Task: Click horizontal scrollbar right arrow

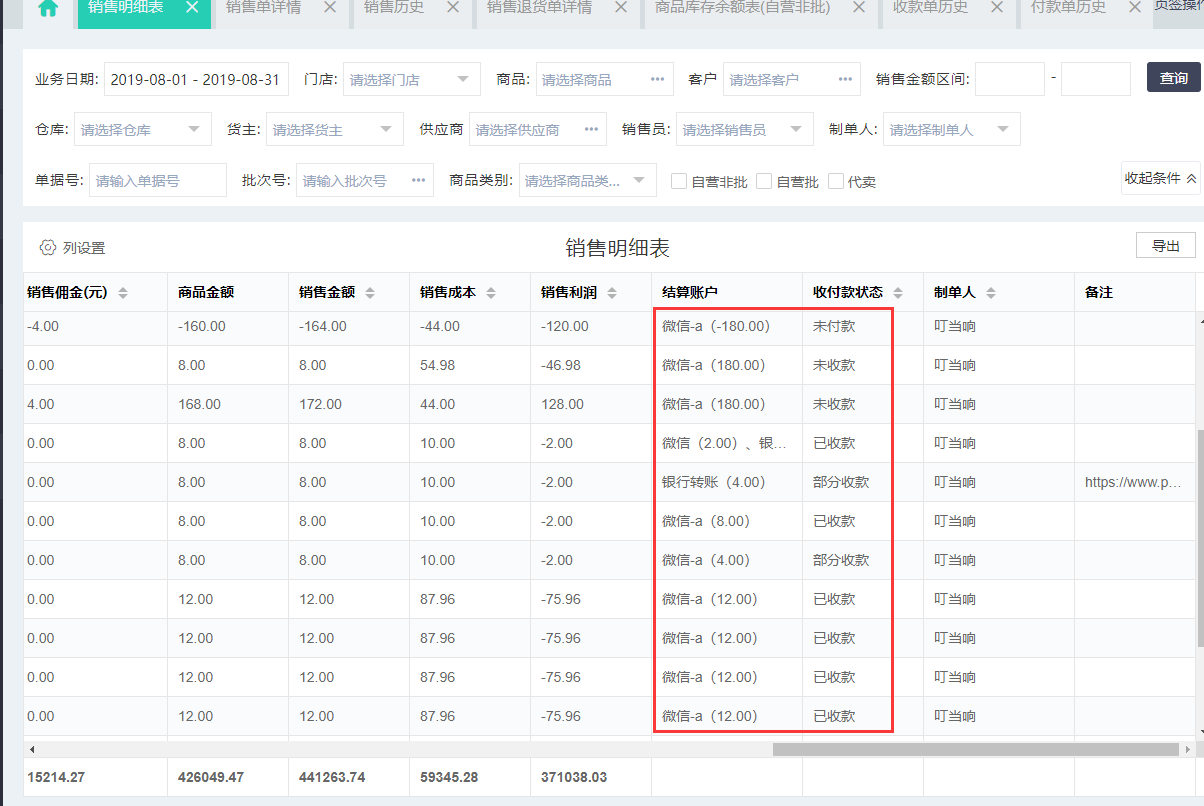Action: pos(1188,749)
